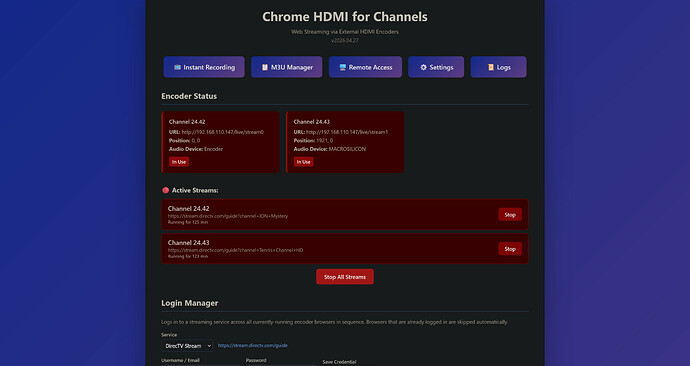The image size is (690, 366).
Task: Click the In Use badge on Channel 24.43 card
Action: 304,162
